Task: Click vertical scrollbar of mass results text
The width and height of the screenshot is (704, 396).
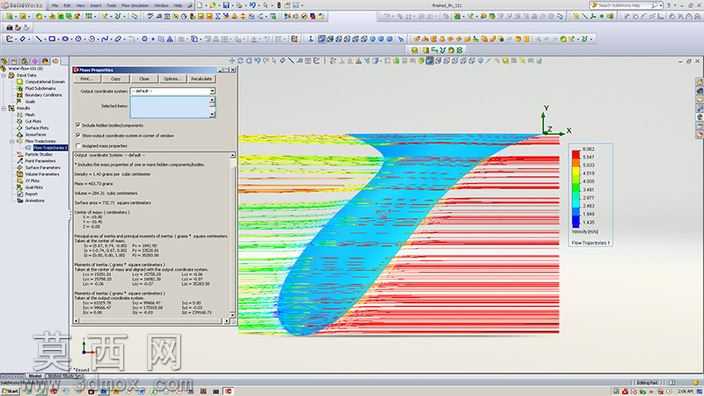Action: point(233,234)
